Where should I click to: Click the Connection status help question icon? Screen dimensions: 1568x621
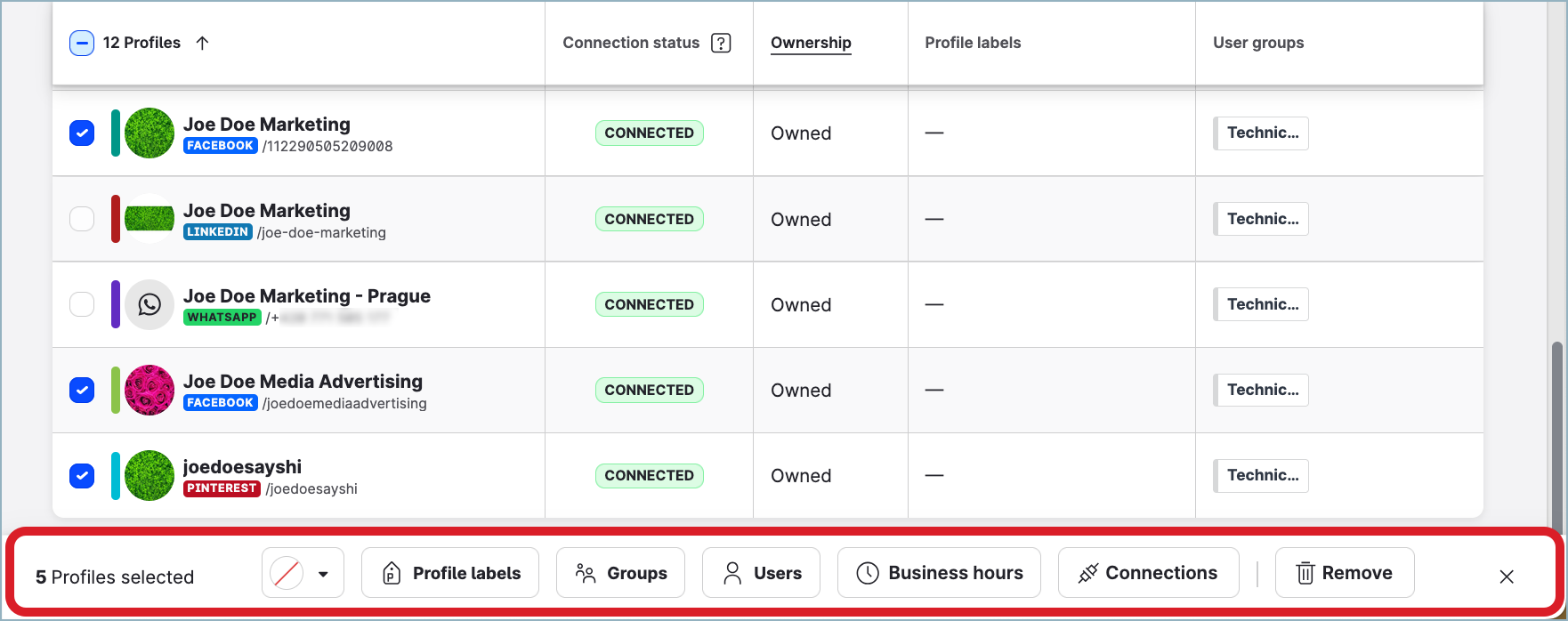coord(721,43)
